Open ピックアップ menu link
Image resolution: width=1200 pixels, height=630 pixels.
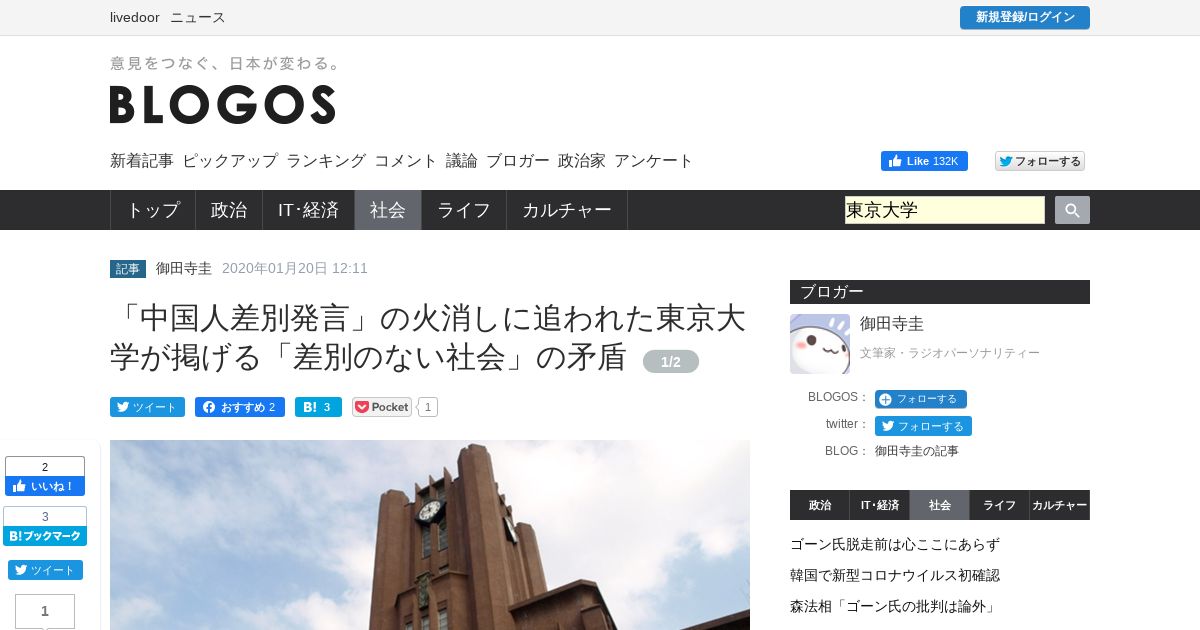click(230, 160)
